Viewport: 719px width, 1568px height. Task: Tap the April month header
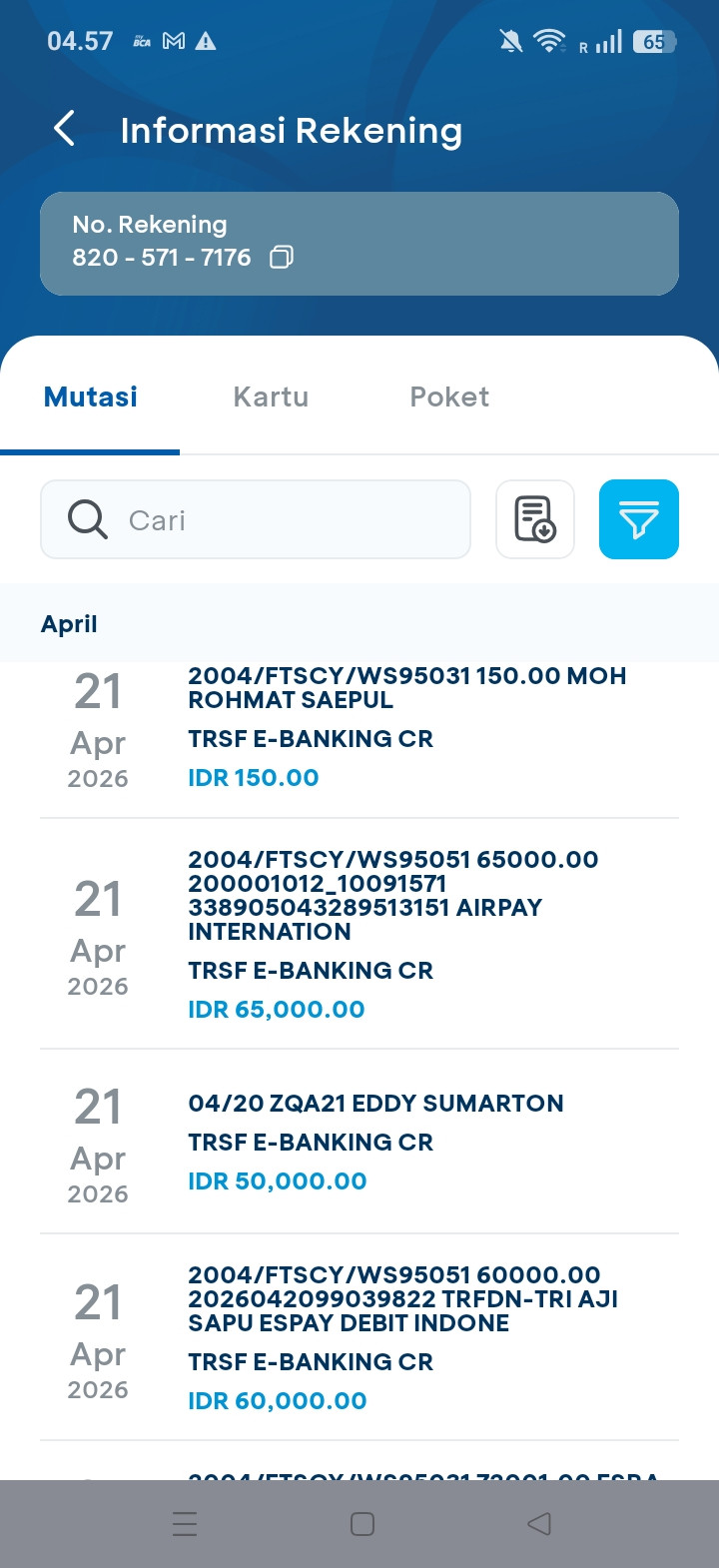pos(69,624)
